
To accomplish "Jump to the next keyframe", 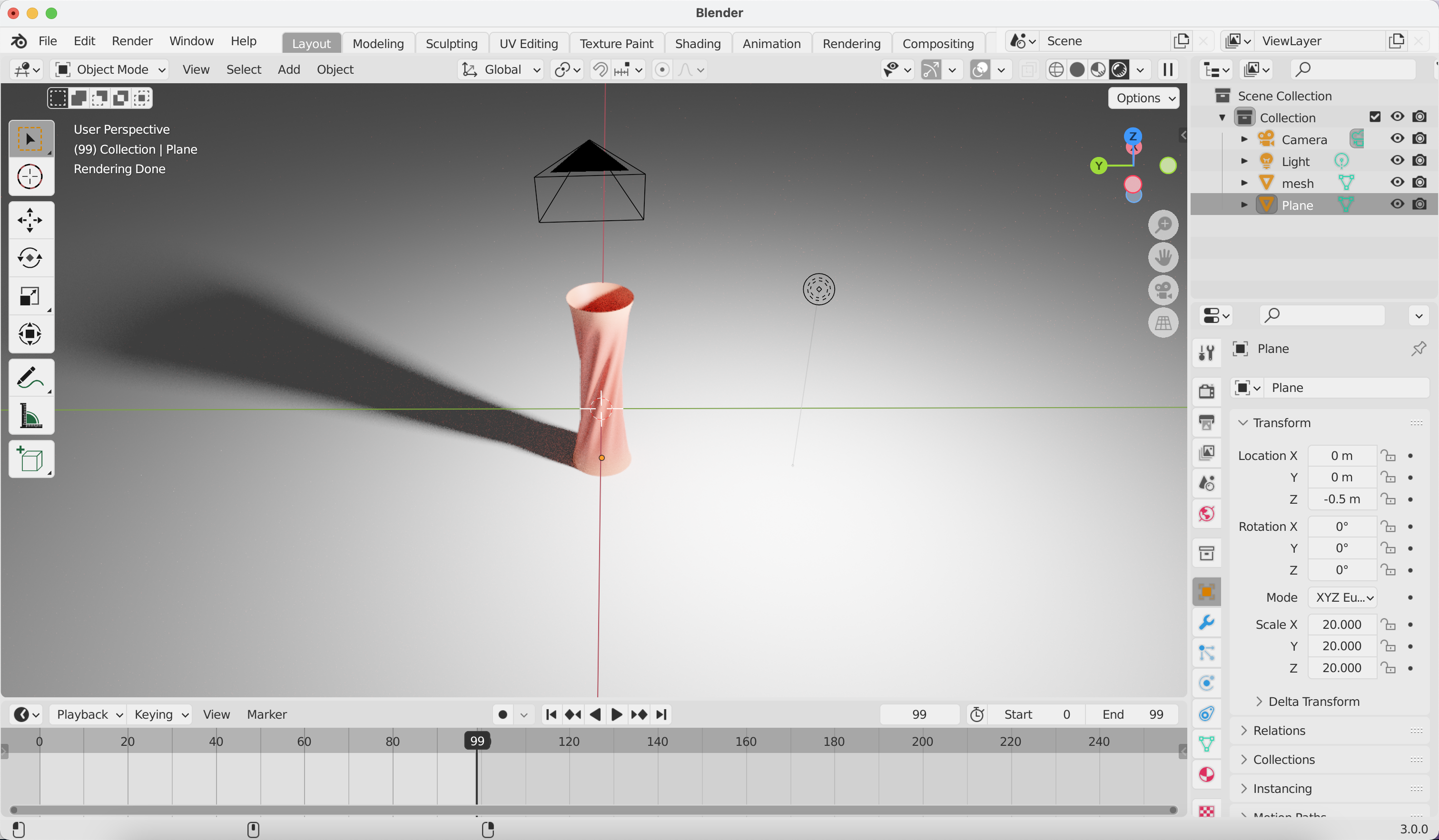I will click(x=639, y=714).
